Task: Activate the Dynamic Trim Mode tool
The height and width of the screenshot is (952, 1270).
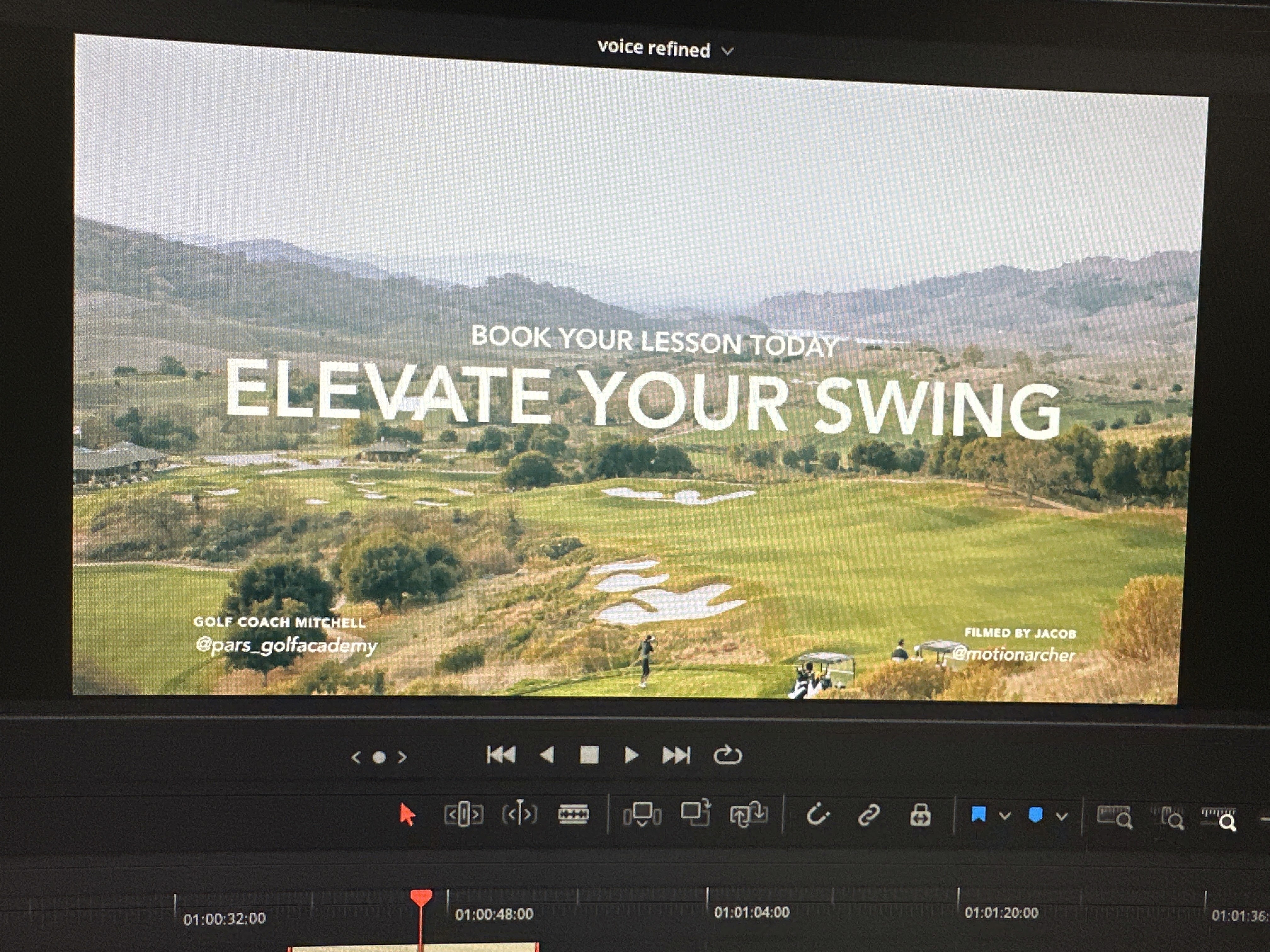Action: (x=520, y=813)
